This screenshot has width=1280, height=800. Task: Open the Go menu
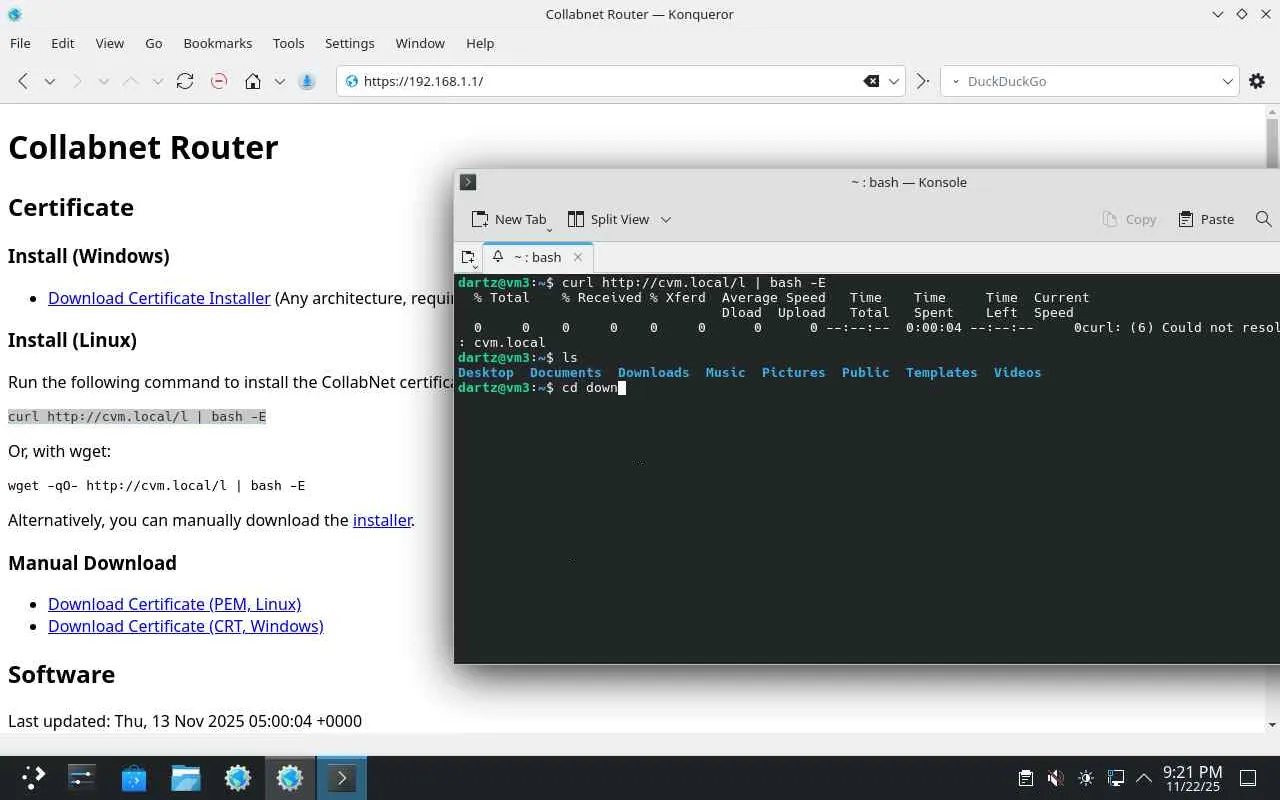[154, 43]
